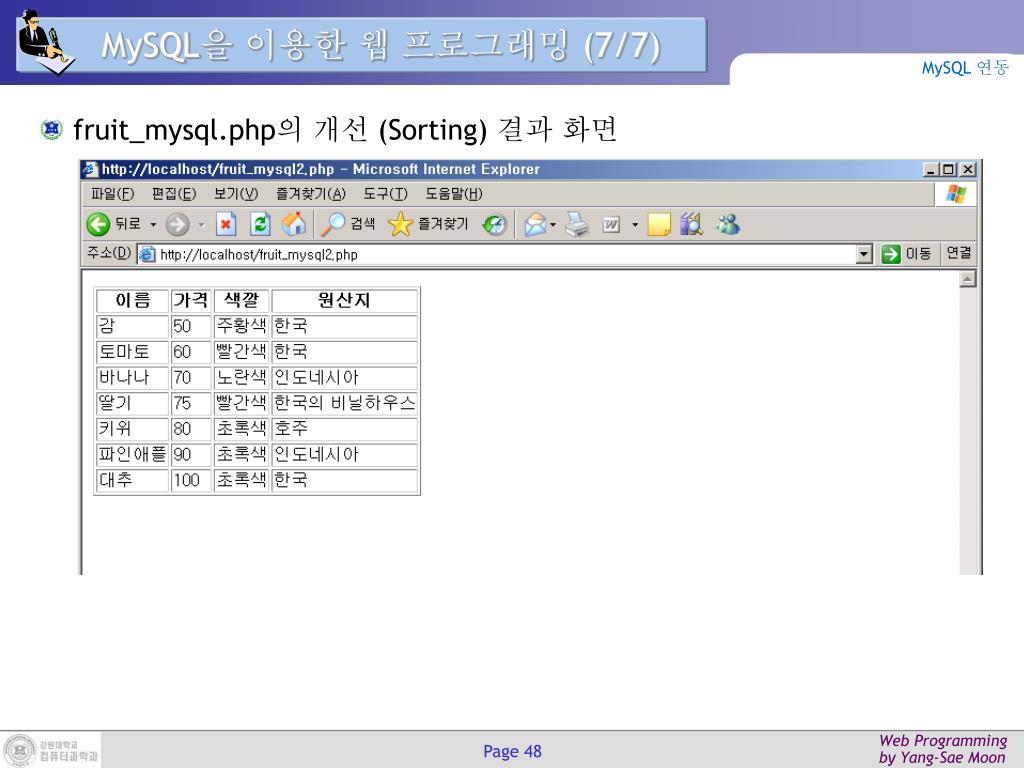The width and height of the screenshot is (1024, 768).
Task: Click the 대추 name cell
Action: tap(133, 480)
